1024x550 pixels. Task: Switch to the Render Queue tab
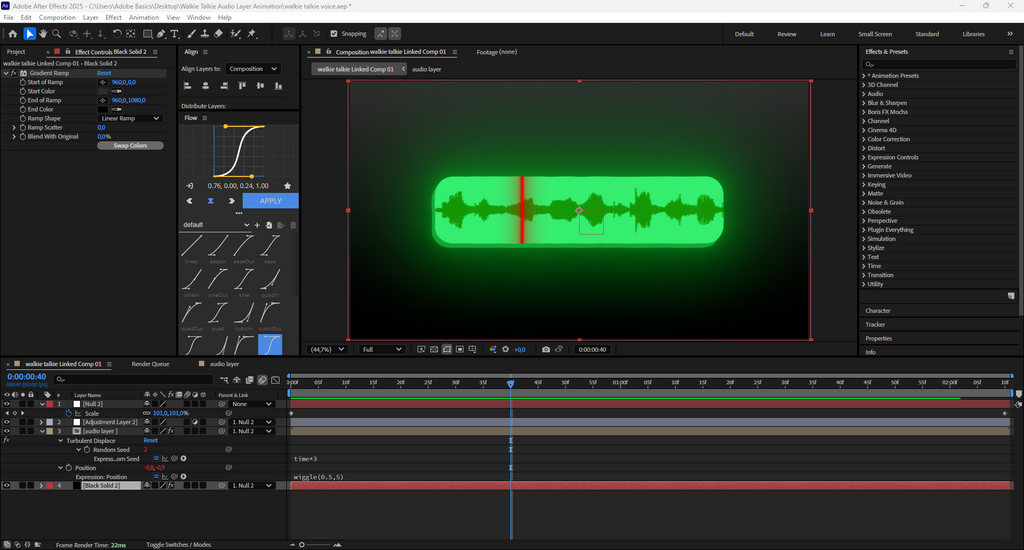[150, 364]
